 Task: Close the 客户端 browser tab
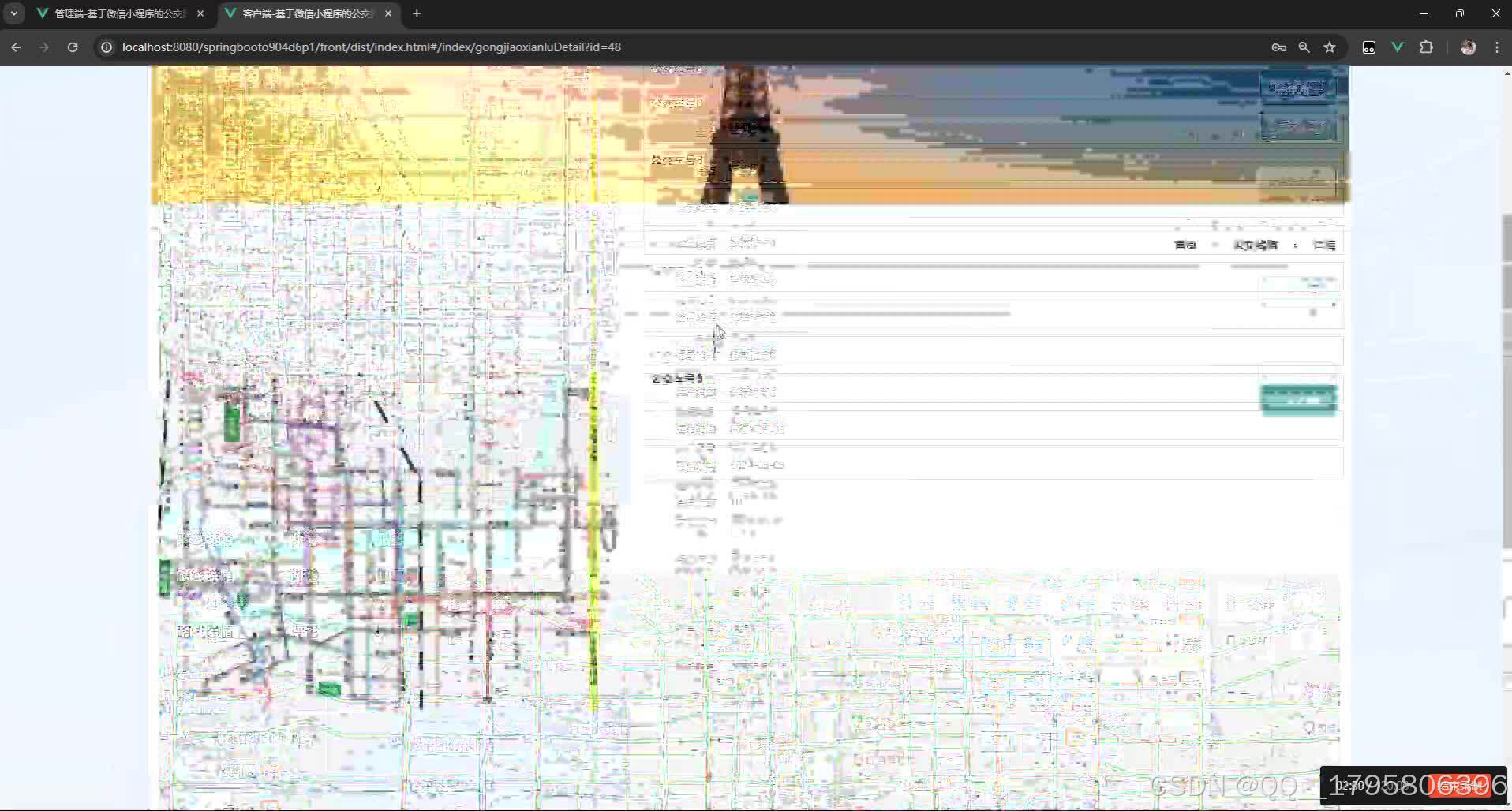tap(388, 13)
